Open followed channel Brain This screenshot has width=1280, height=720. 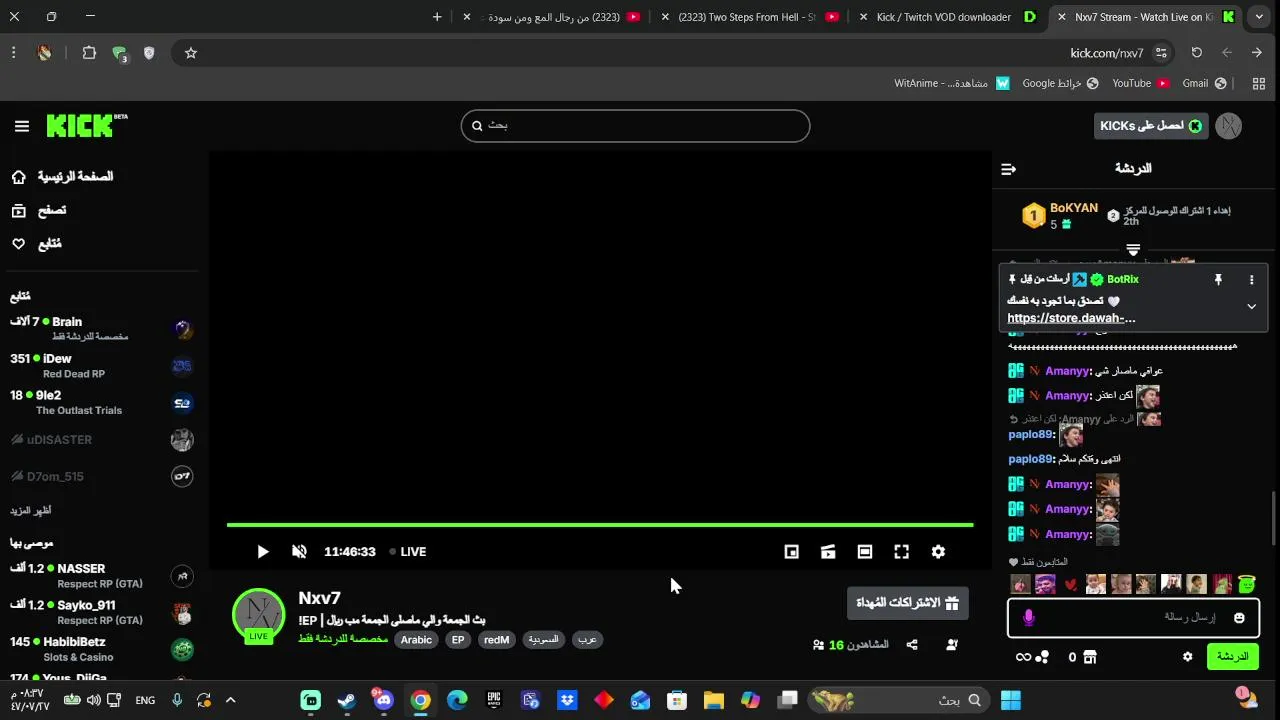(100, 328)
